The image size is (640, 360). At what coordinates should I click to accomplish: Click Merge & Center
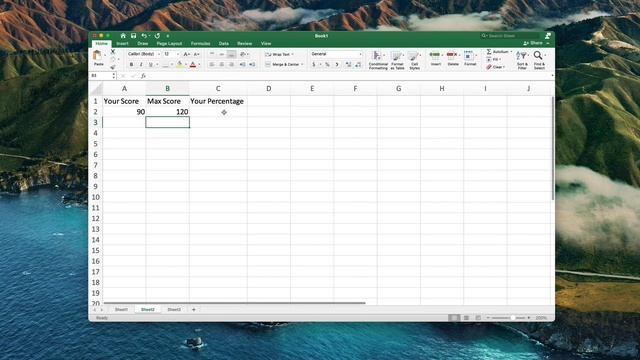tap(284, 64)
